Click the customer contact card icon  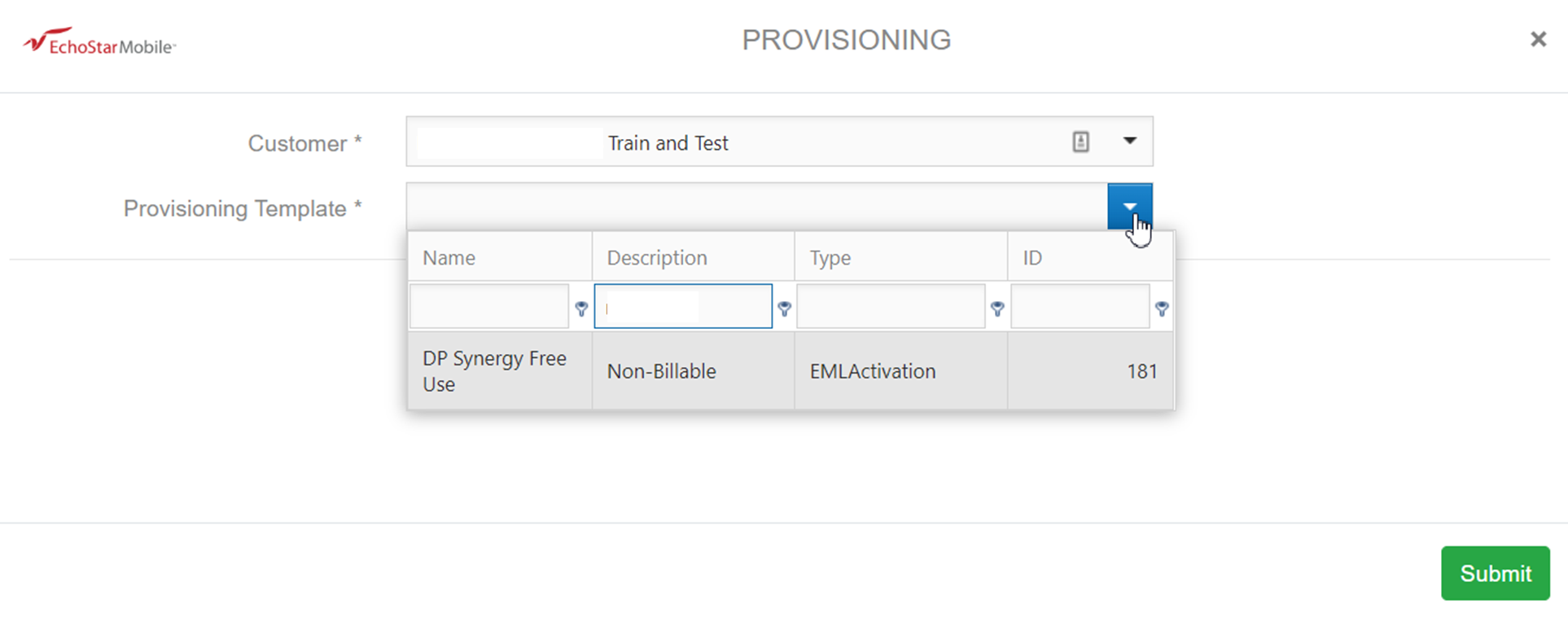tap(1080, 142)
